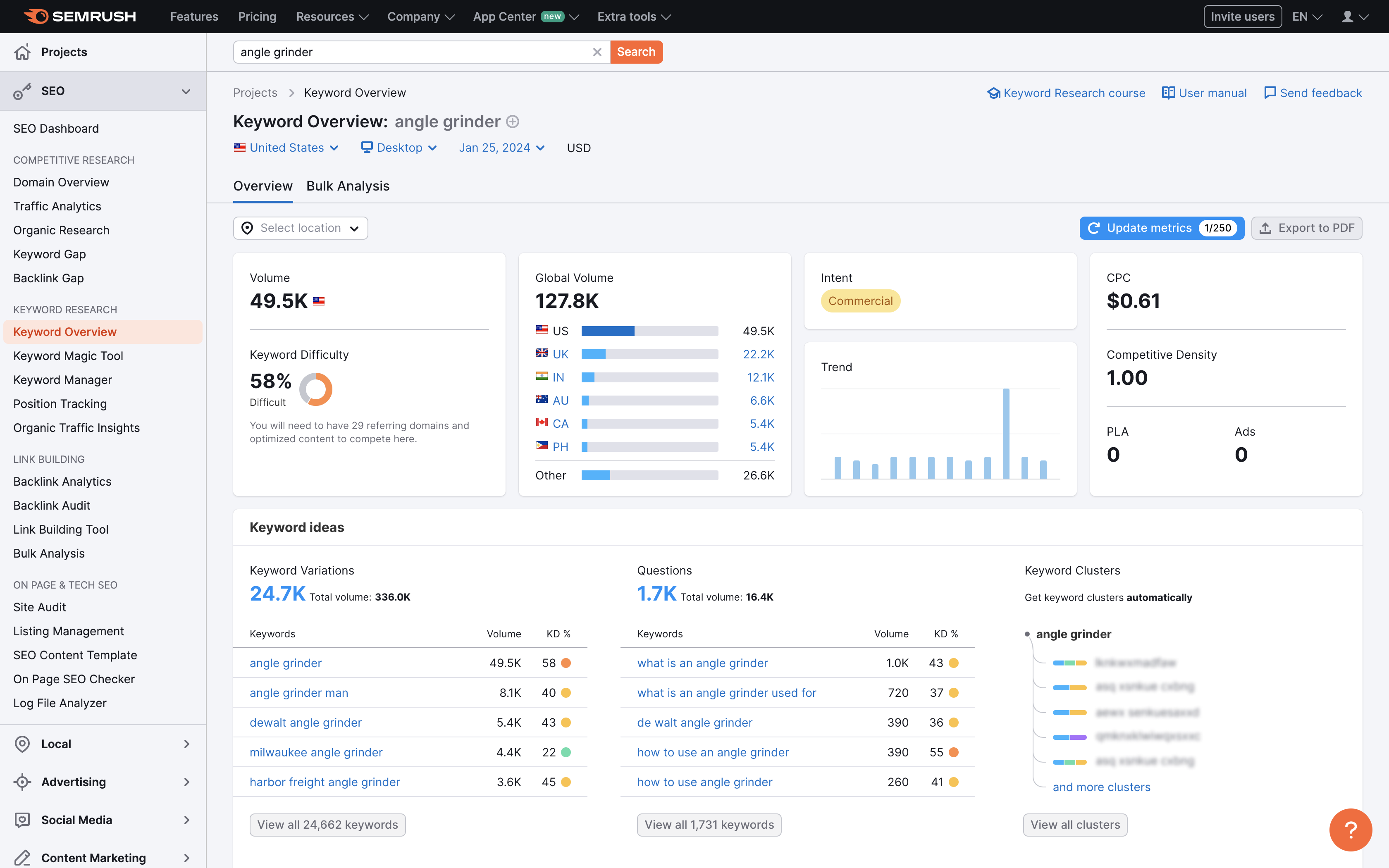Open the Desktop device dropdown

(x=400, y=147)
